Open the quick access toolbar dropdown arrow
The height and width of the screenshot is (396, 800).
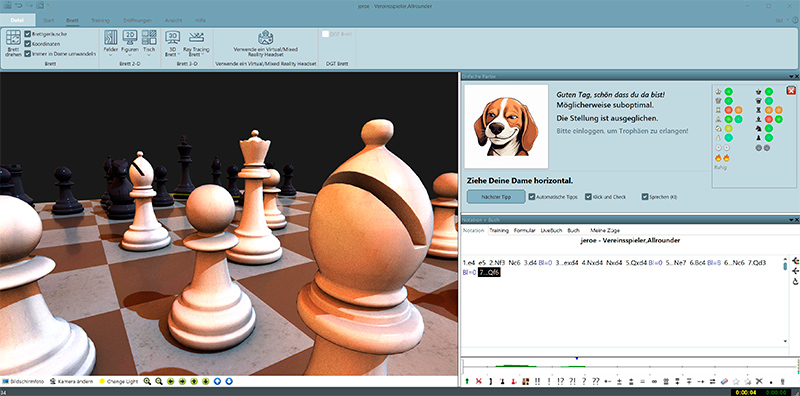point(49,5)
